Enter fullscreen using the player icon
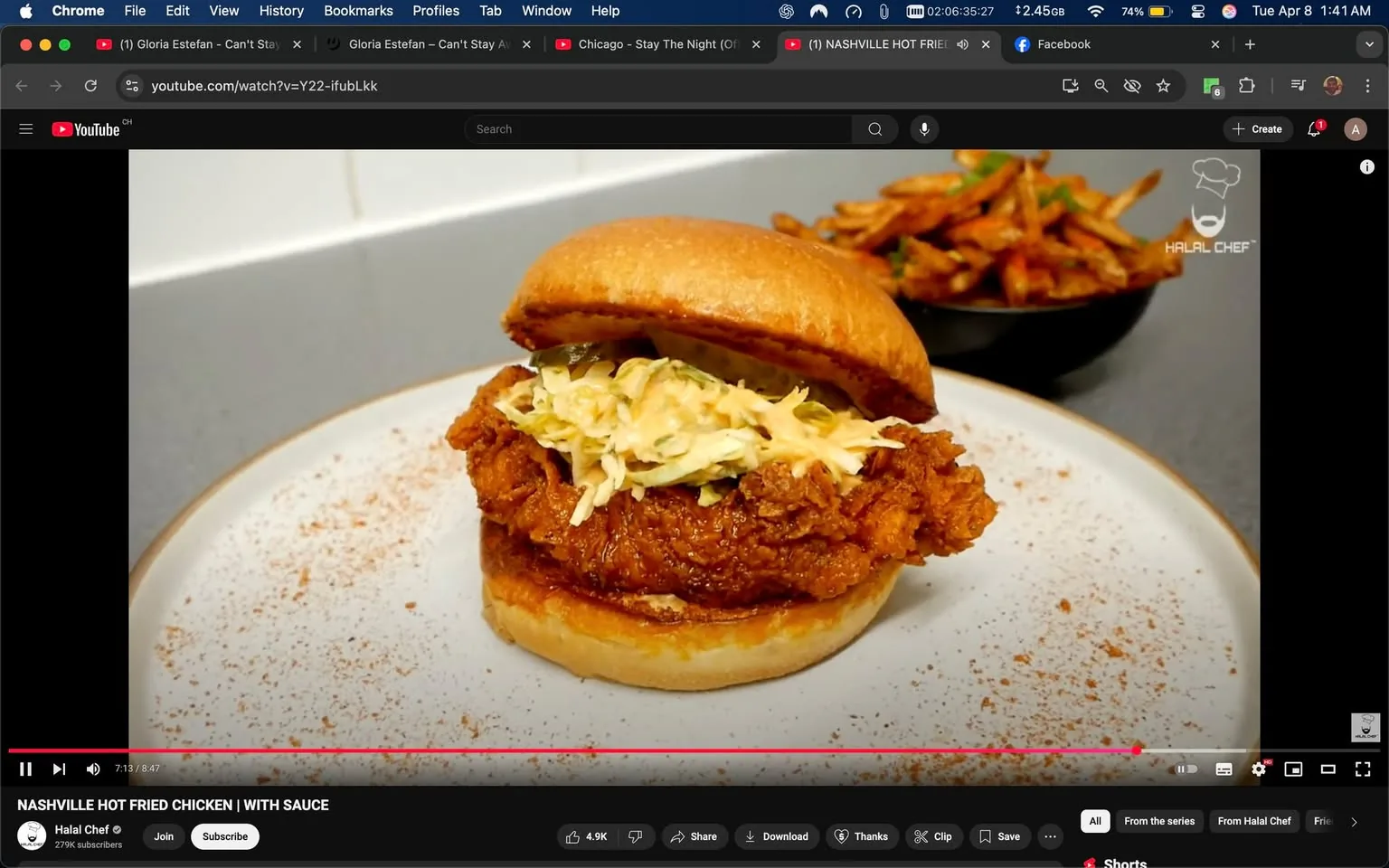 [x=1362, y=769]
